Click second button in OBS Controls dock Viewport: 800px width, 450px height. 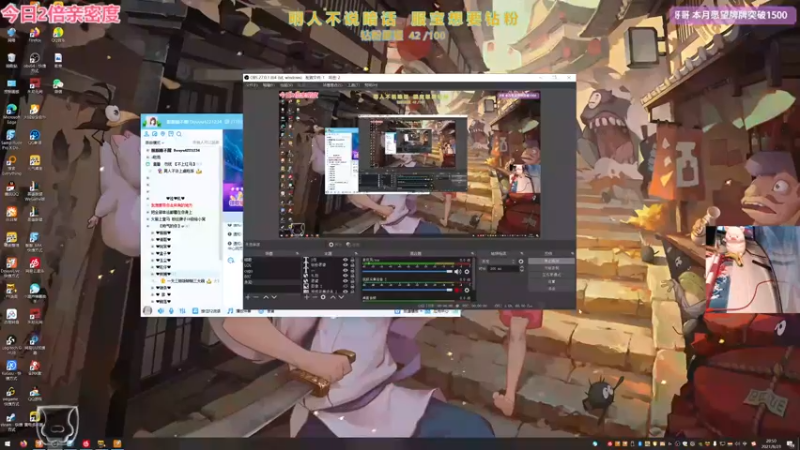551,268
